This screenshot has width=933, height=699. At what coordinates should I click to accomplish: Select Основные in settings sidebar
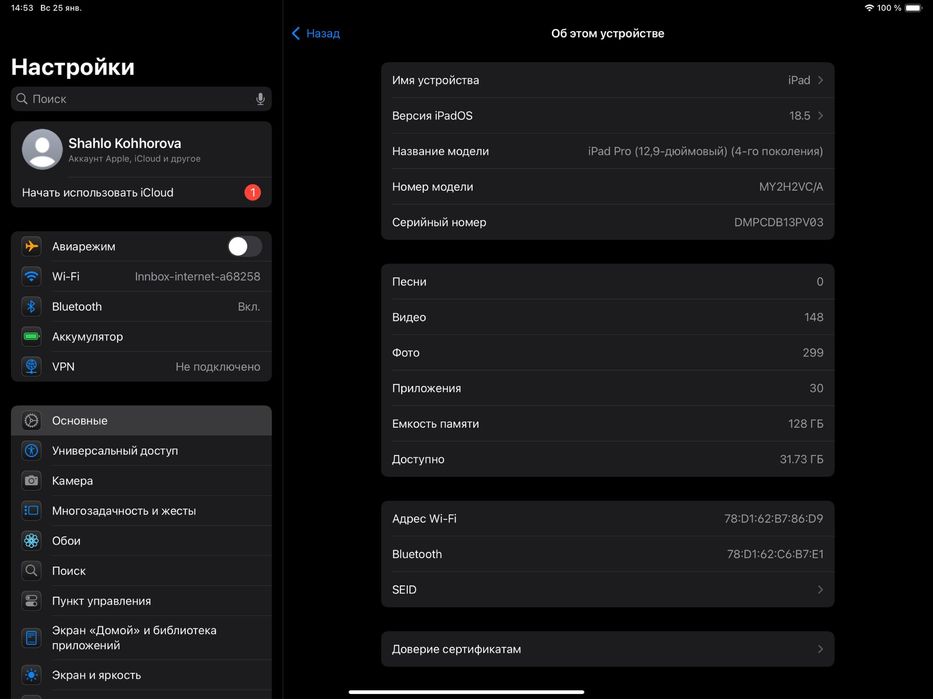click(141, 421)
